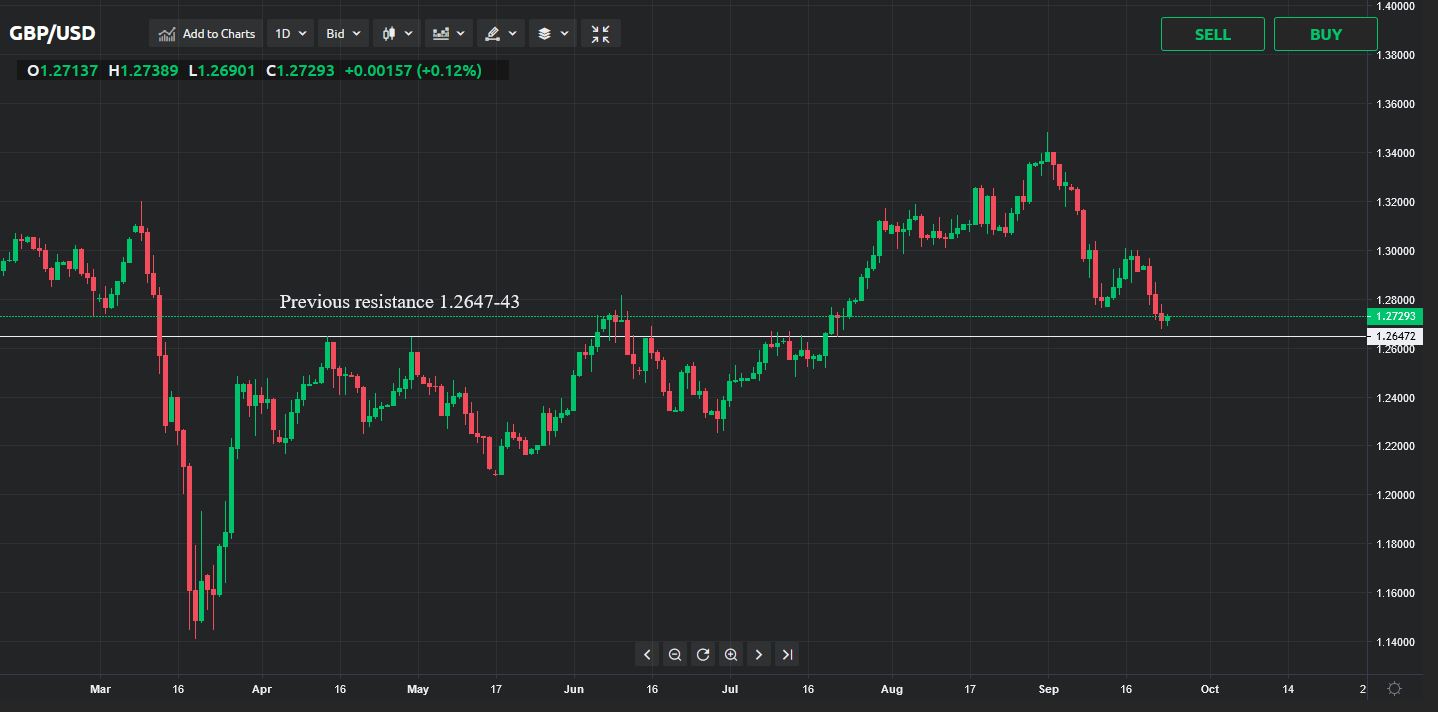This screenshot has width=1438, height=712.
Task: Open the candlestick chart type dropdown
Action: (x=396, y=33)
